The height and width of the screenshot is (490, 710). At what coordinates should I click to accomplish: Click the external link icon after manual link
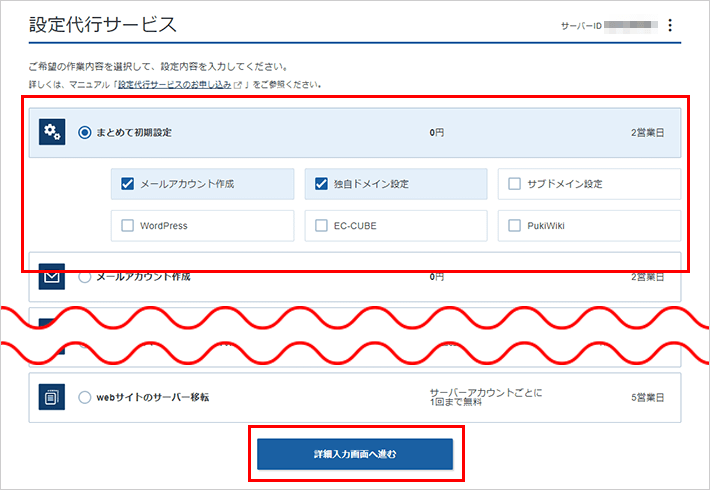pyautogui.click(x=238, y=86)
